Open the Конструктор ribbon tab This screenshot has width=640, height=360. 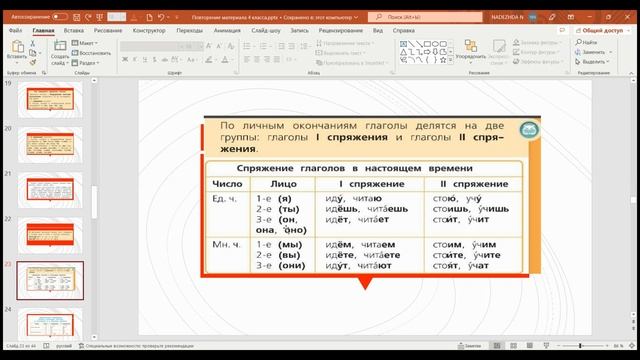click(149, 31)
